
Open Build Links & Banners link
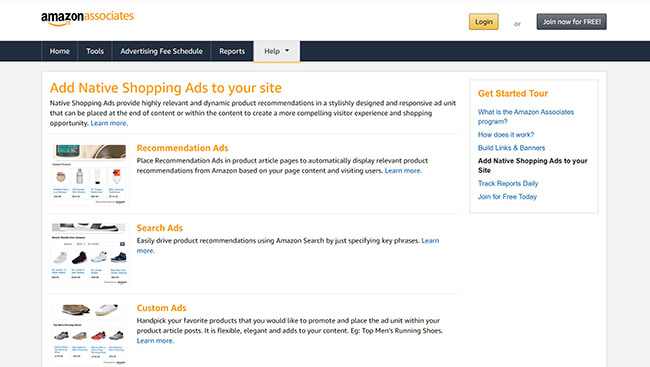tap(511, 148)
